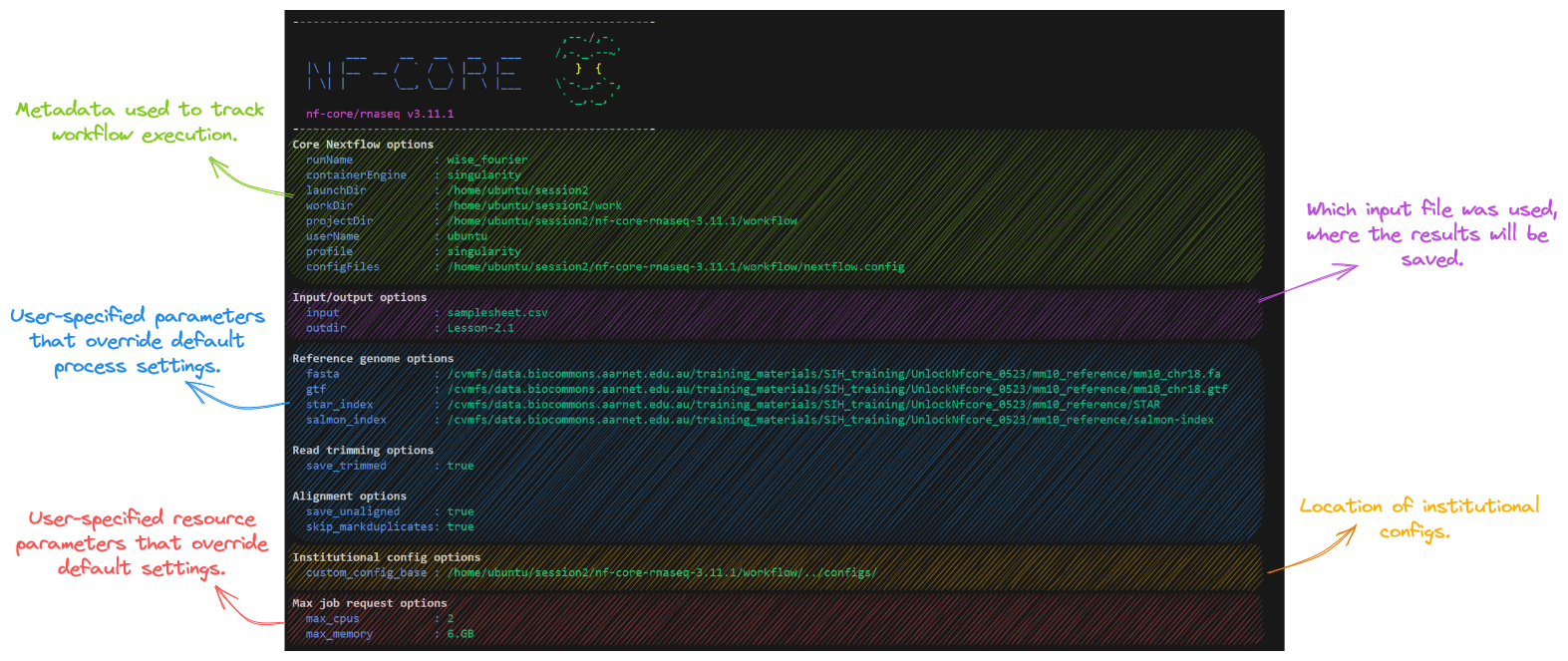Image resolution: width=1568 pixels, height=661 pixels.
Task: Click the runName parameter label
Action: click(330, 160)
